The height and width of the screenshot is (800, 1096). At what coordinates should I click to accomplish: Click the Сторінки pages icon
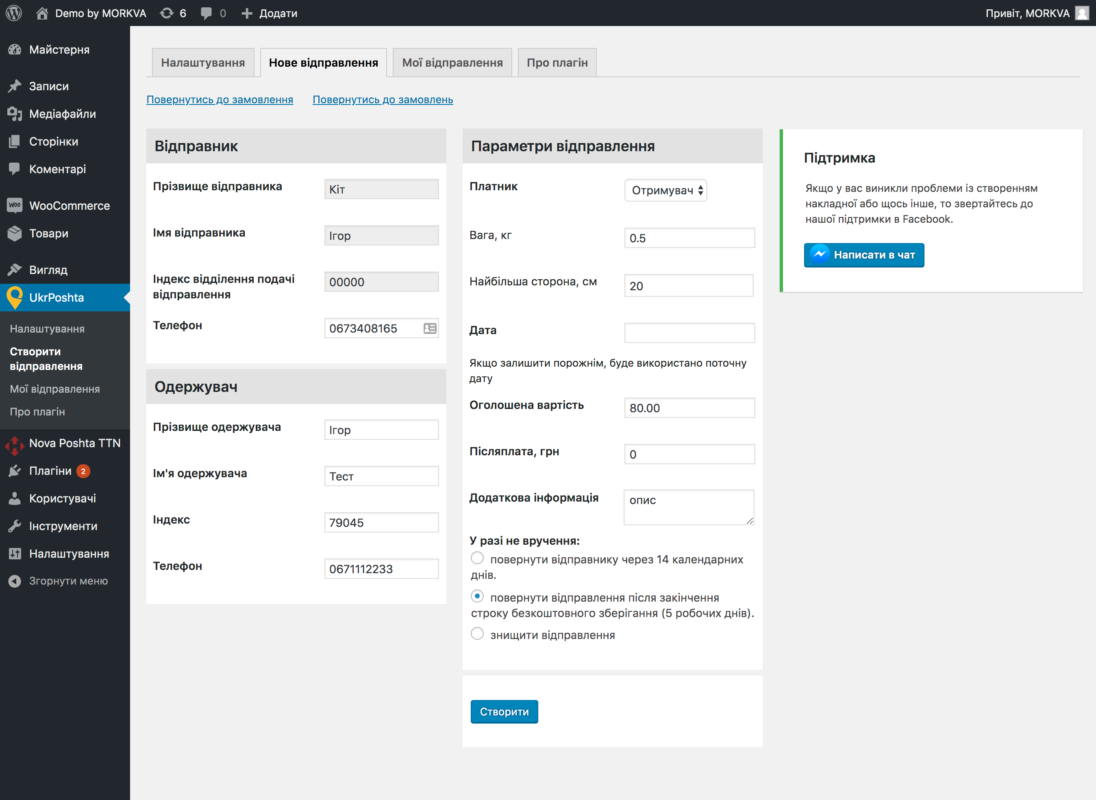(x=15, y=141)
